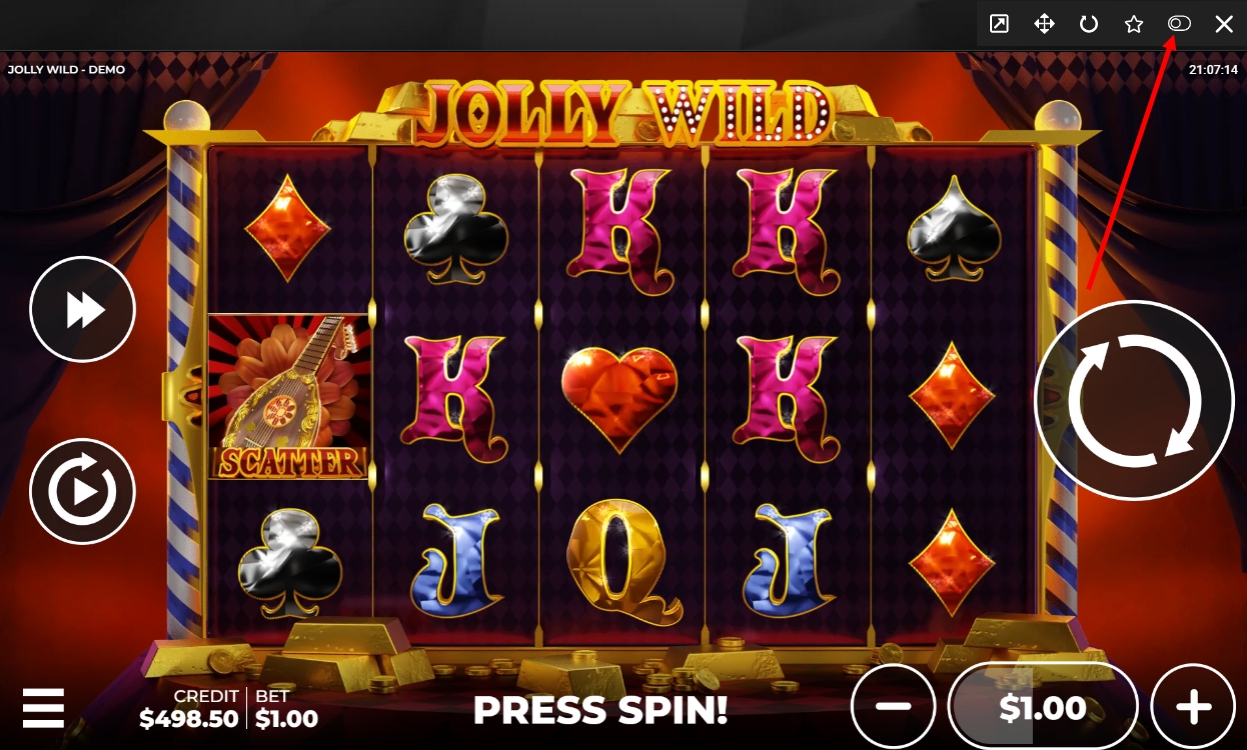Click the BET $1.00 display in bottom bar

[286, 708]
